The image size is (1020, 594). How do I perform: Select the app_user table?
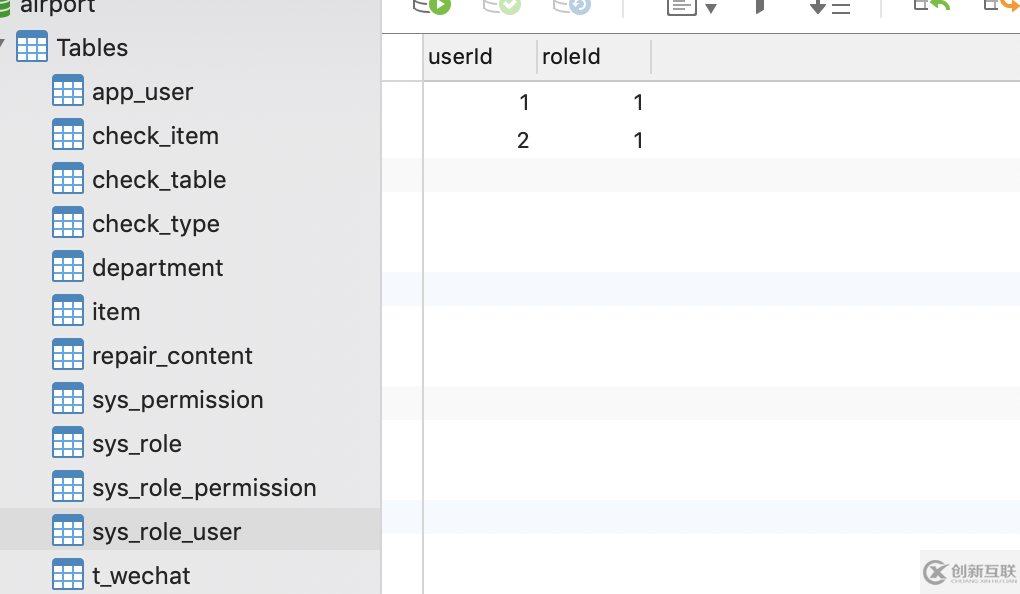(142, 92)
